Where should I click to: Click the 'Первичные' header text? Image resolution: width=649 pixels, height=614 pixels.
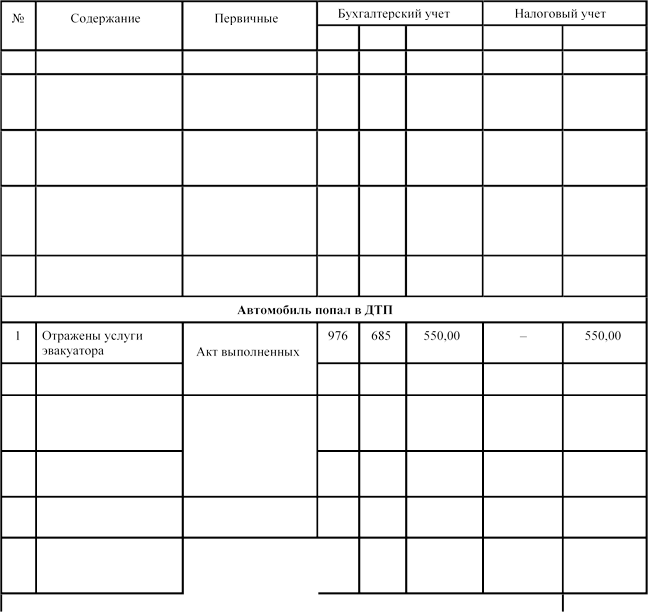(246, 19)
